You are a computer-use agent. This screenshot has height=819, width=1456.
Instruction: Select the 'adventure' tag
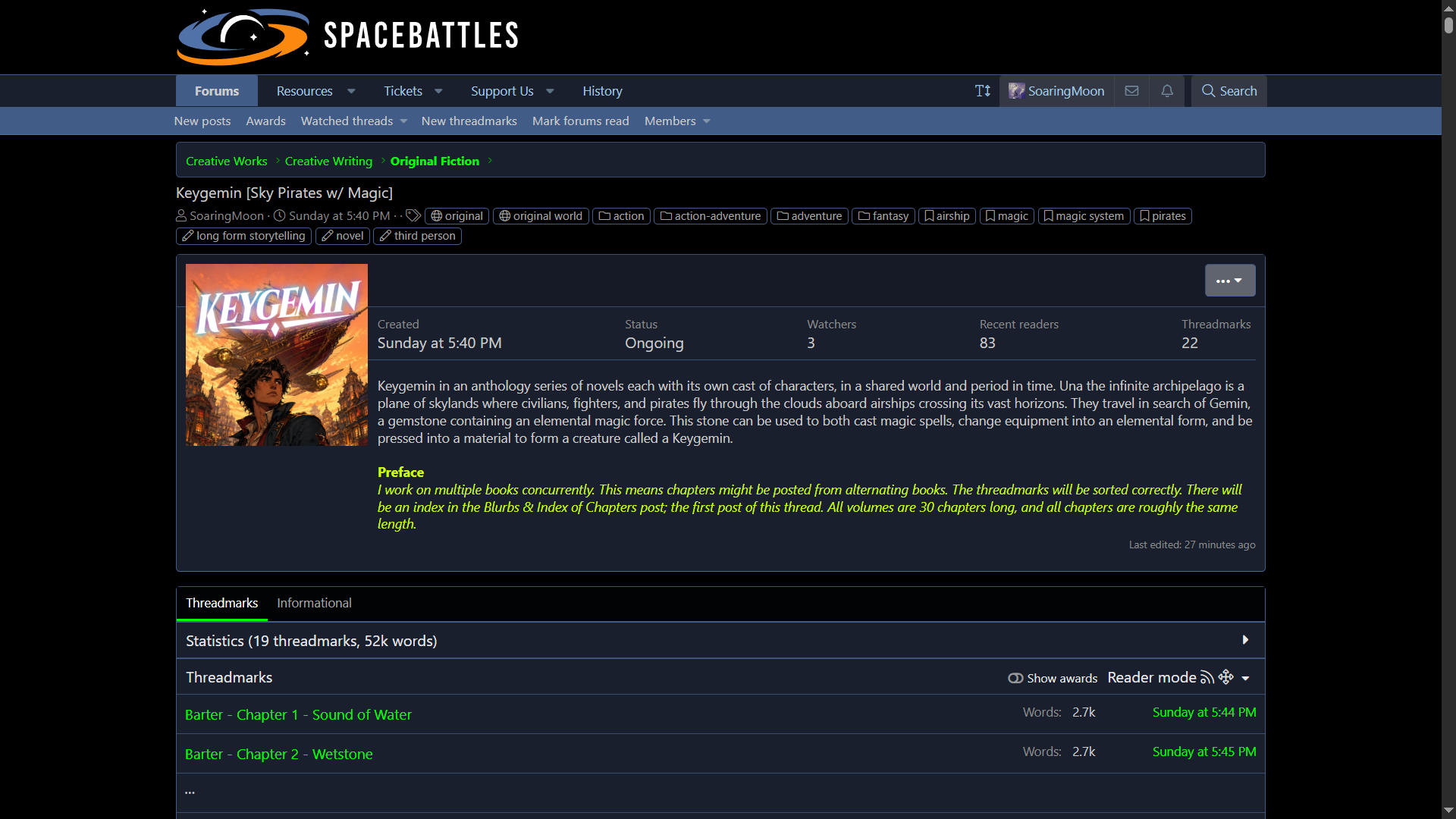(809, 216)
